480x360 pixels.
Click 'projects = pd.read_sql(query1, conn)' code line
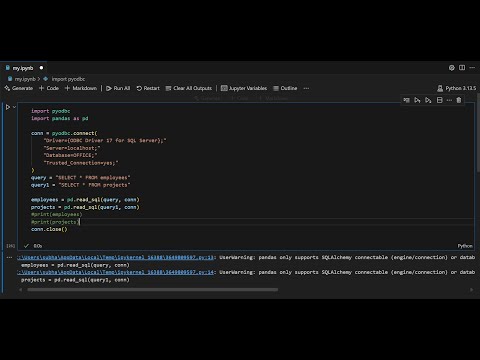coord(85,207)
